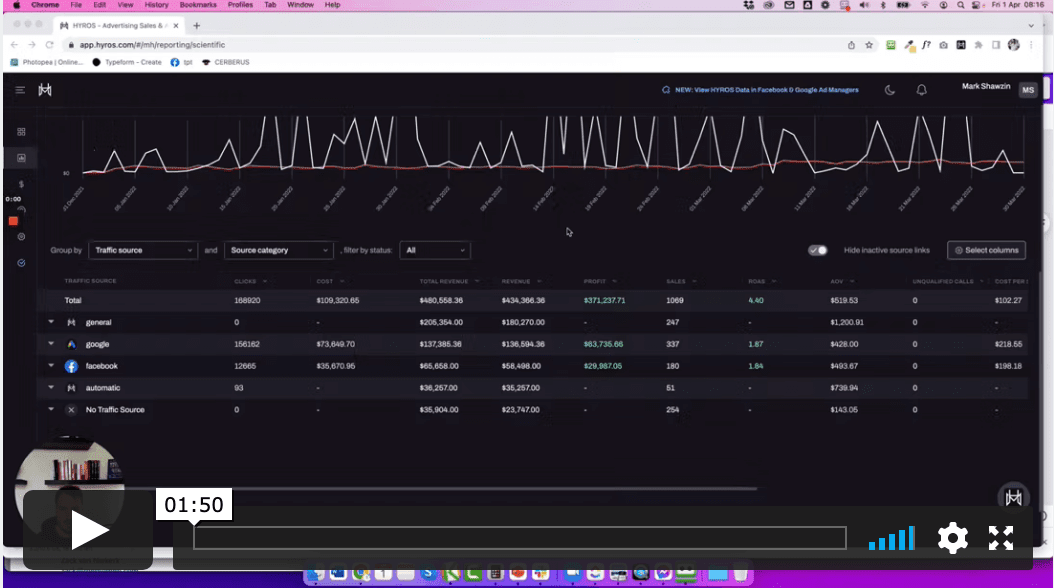
Task: Enter fullscreen on the video player
Action: [x=1001, y=538]
